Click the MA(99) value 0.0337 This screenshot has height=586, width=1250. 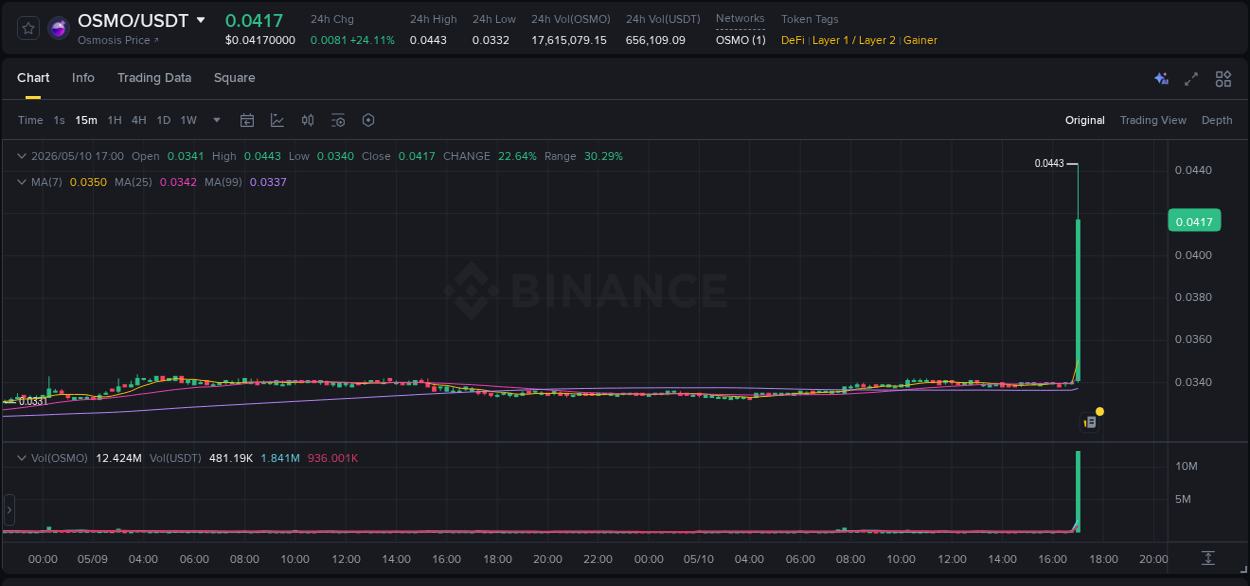268,182
